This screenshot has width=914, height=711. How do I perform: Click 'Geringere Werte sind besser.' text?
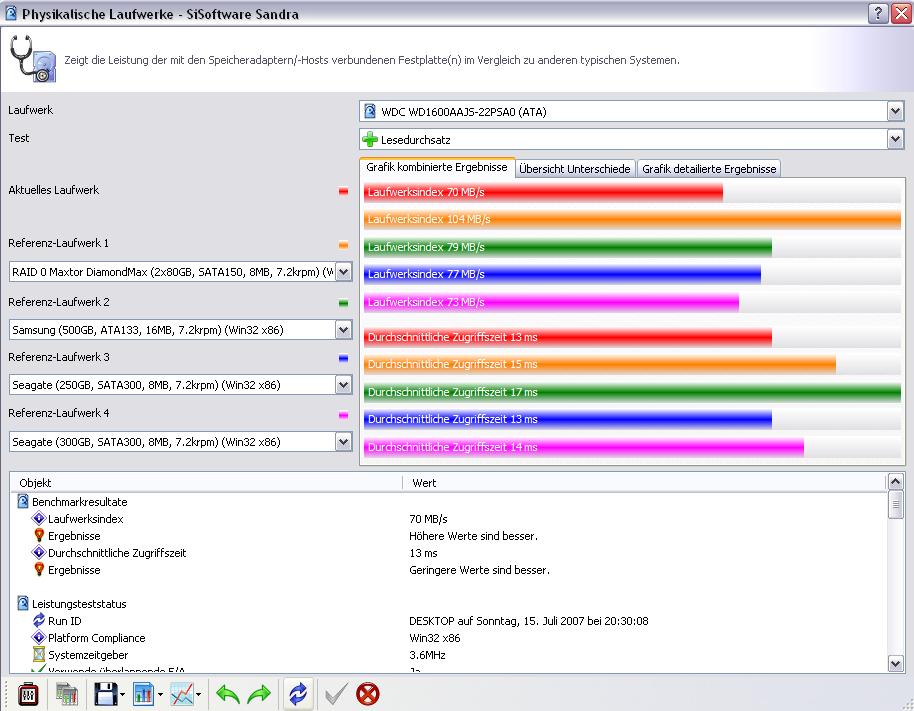coord(479,570)
